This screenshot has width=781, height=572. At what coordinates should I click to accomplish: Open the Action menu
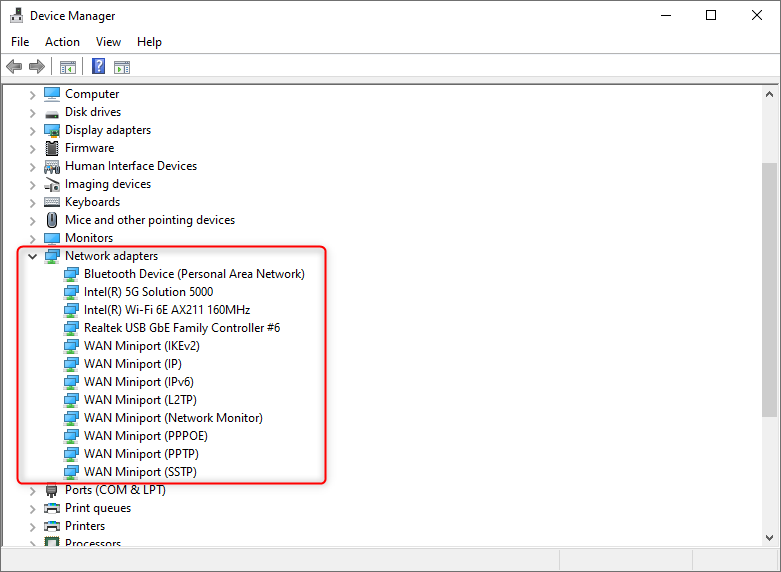click(x=62, y=42)
